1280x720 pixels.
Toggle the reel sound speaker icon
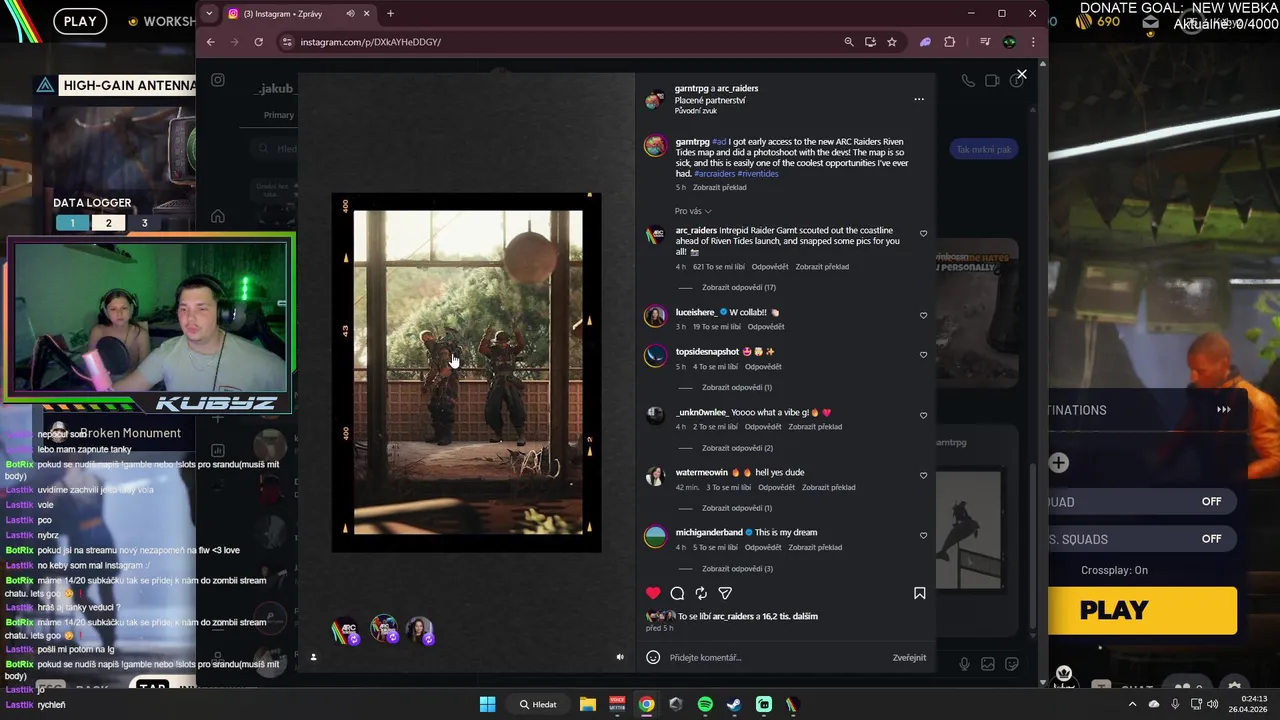point(620,657)
